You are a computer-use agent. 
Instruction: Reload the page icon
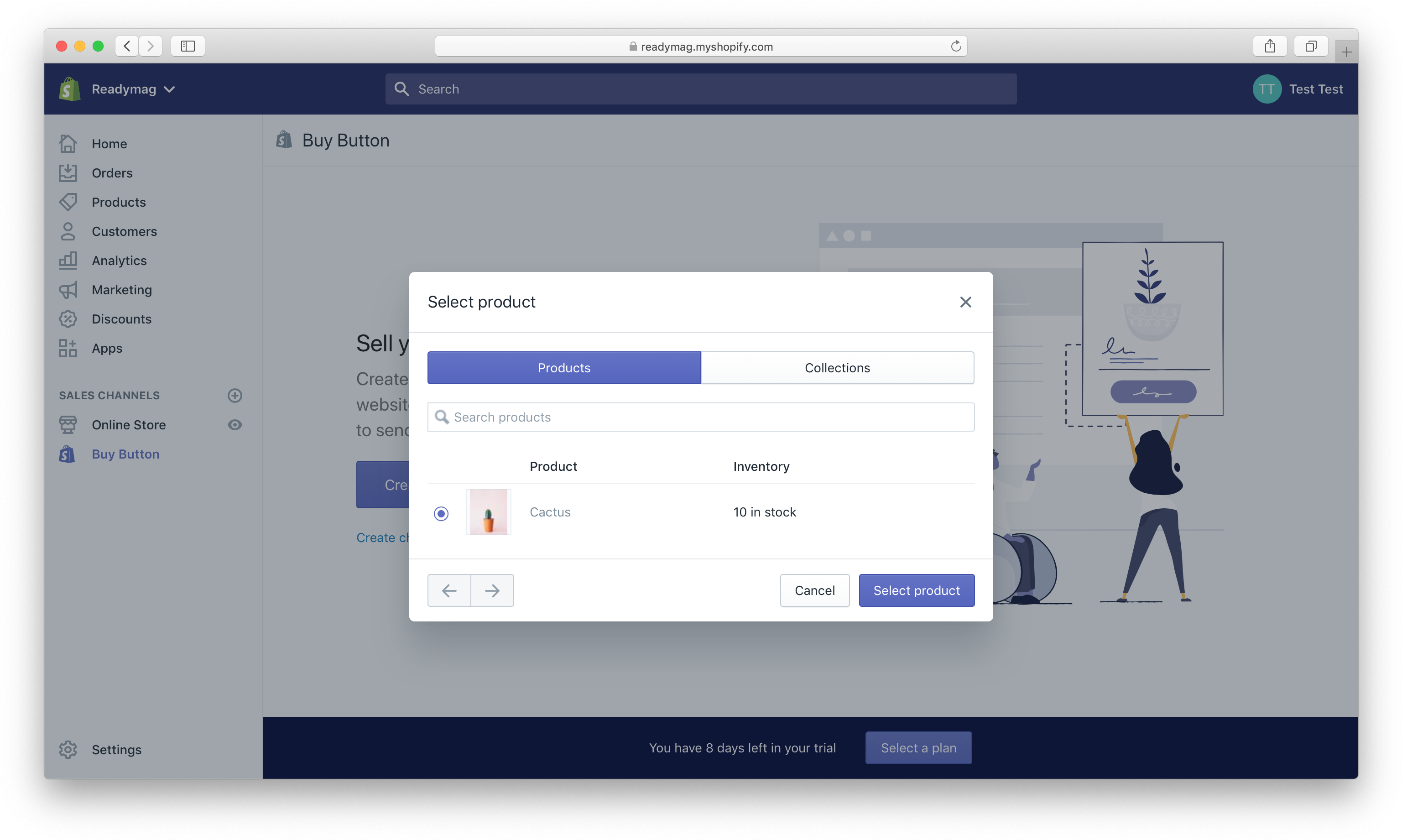click(956, 46)
